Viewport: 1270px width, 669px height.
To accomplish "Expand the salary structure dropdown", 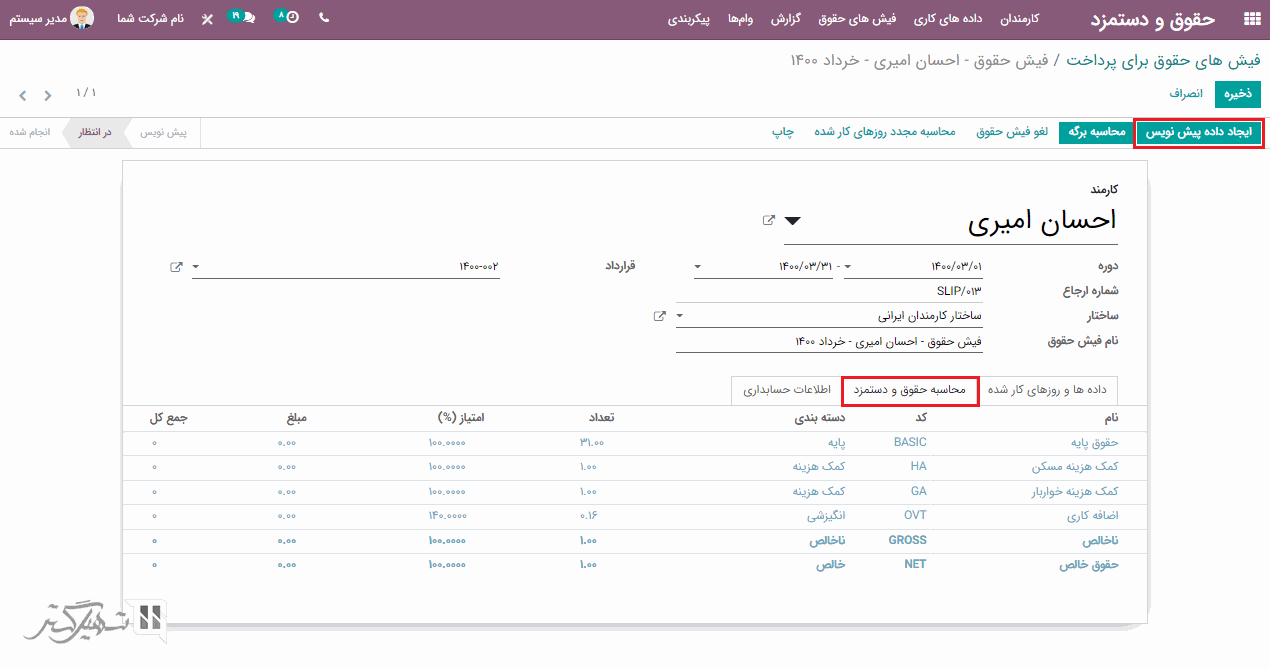I will 680,316.
